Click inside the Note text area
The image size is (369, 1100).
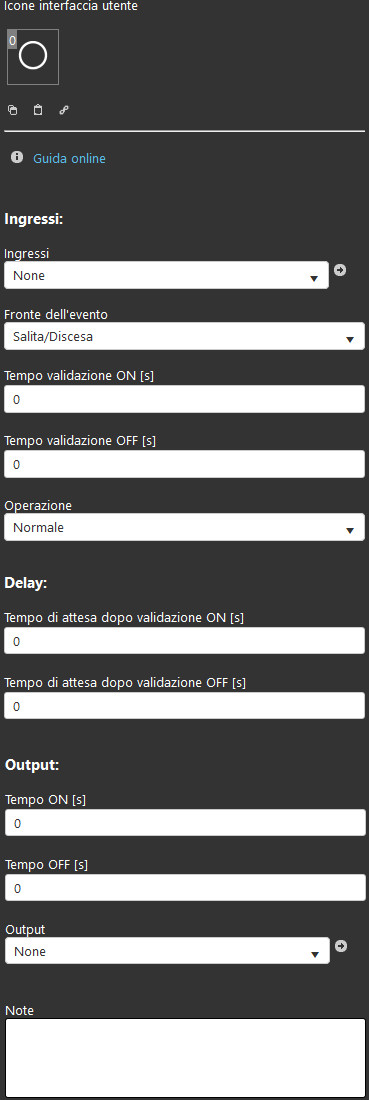coord(185,1058)
